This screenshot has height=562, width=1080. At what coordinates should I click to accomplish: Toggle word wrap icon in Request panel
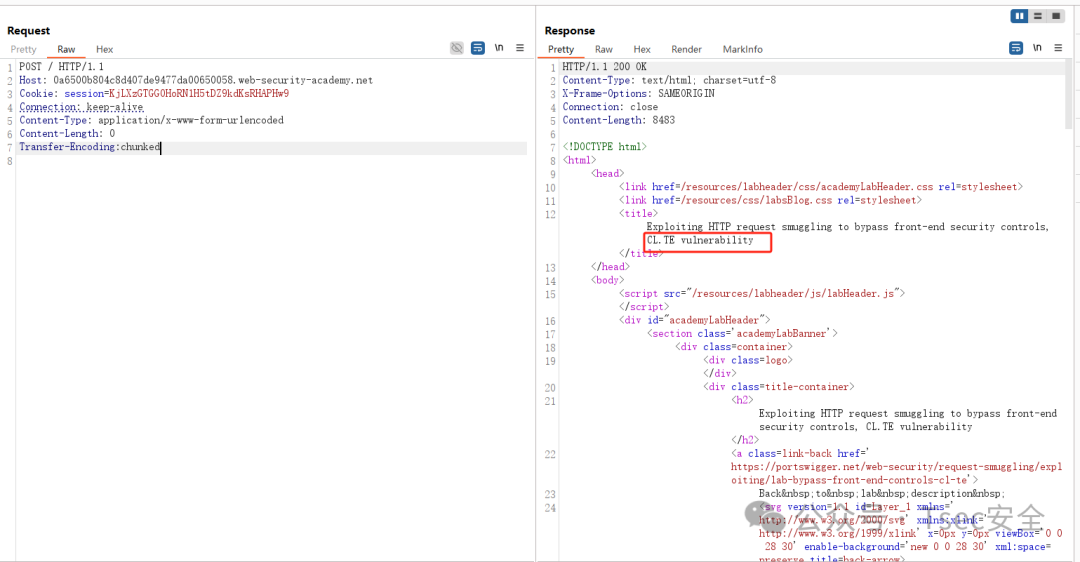point(477,48)
